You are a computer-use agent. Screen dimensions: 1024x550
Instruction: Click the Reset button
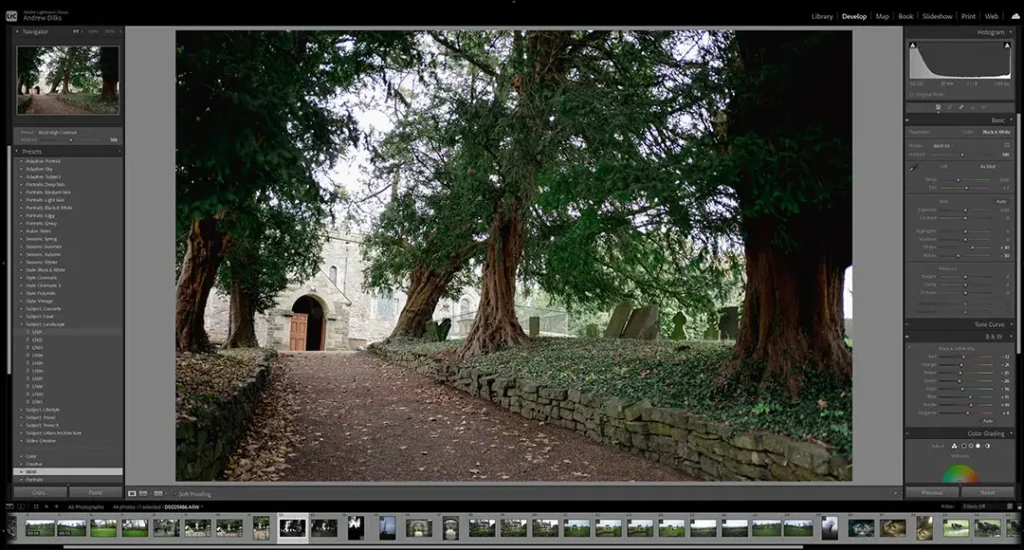point(987,493)
